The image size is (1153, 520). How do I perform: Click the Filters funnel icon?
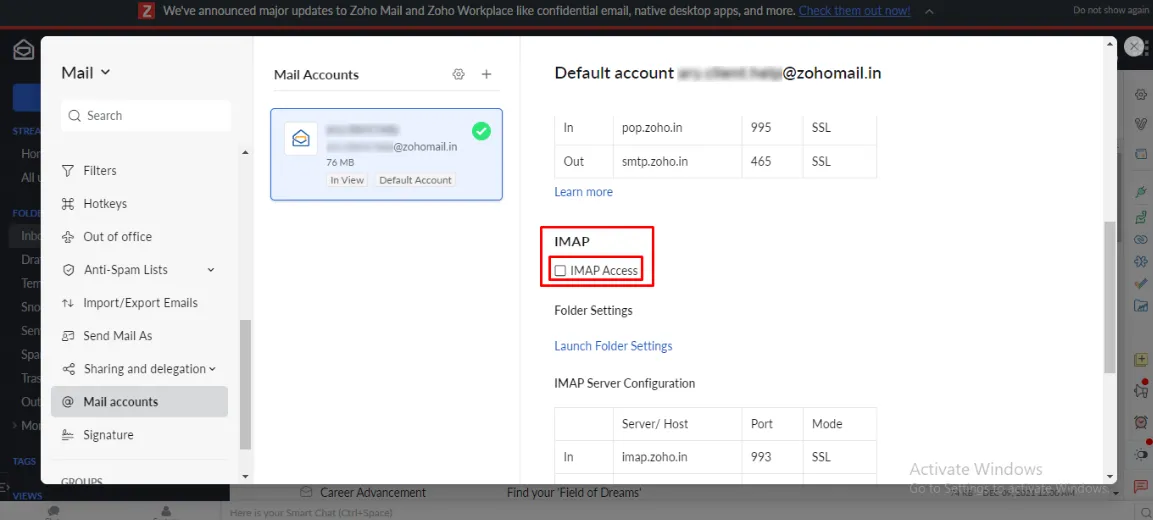[68, 171]
